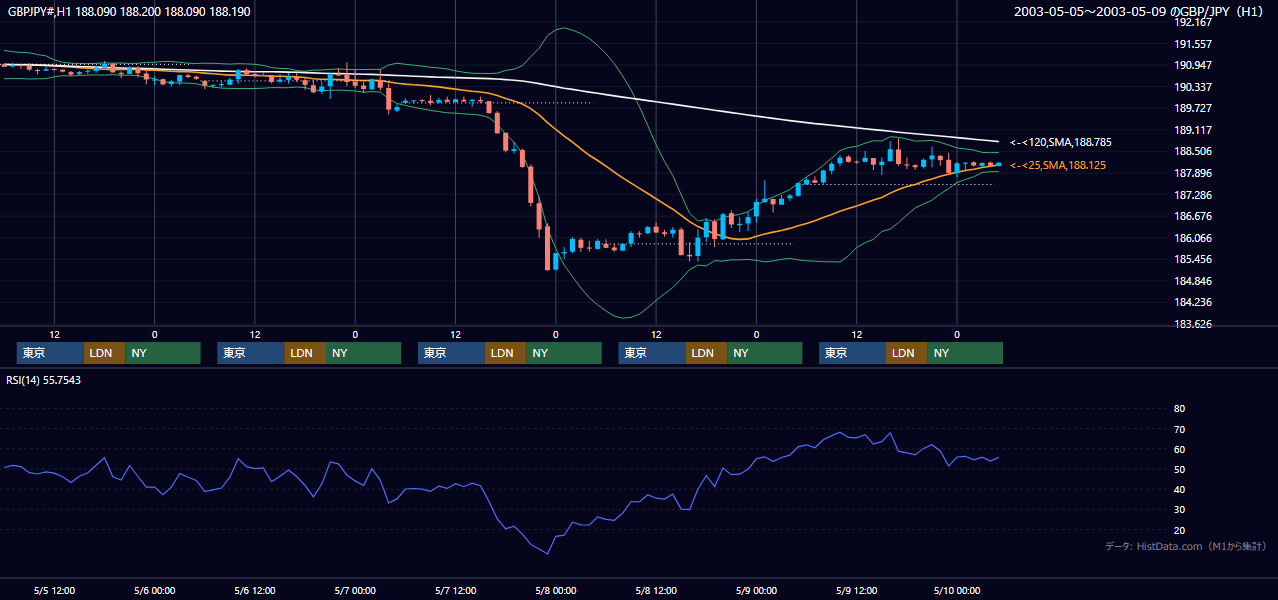Click price axis label 190.947
Viewport: 1278px width, 600px height.
click(1193, 65)
